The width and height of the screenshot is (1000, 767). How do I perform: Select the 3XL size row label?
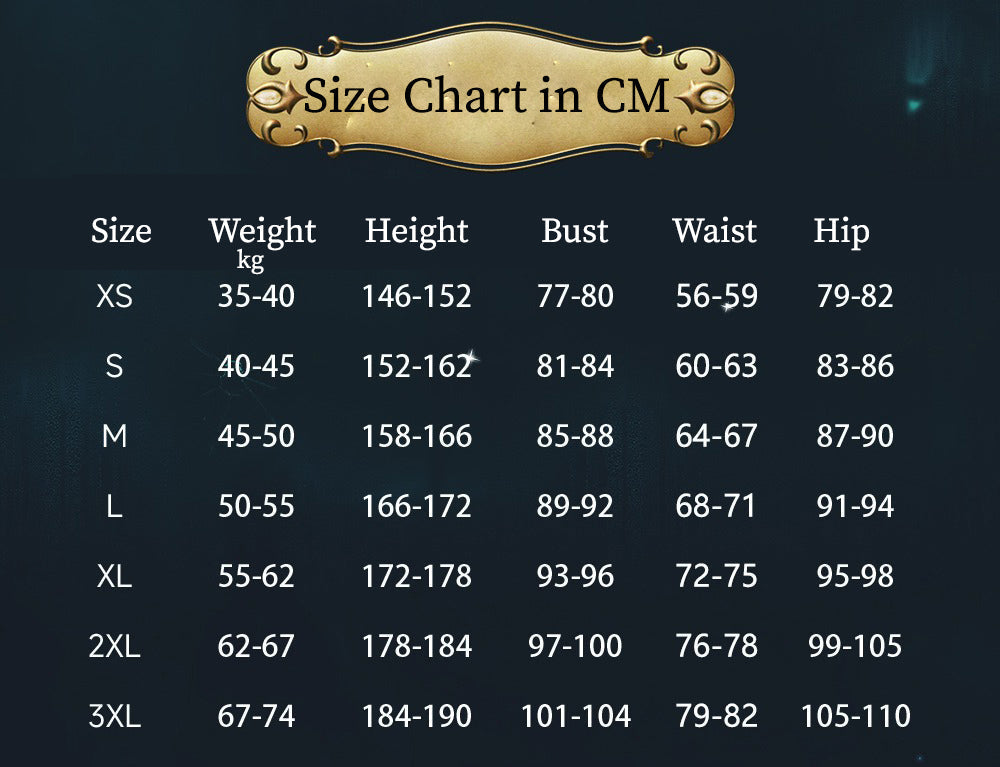(115, 716)
